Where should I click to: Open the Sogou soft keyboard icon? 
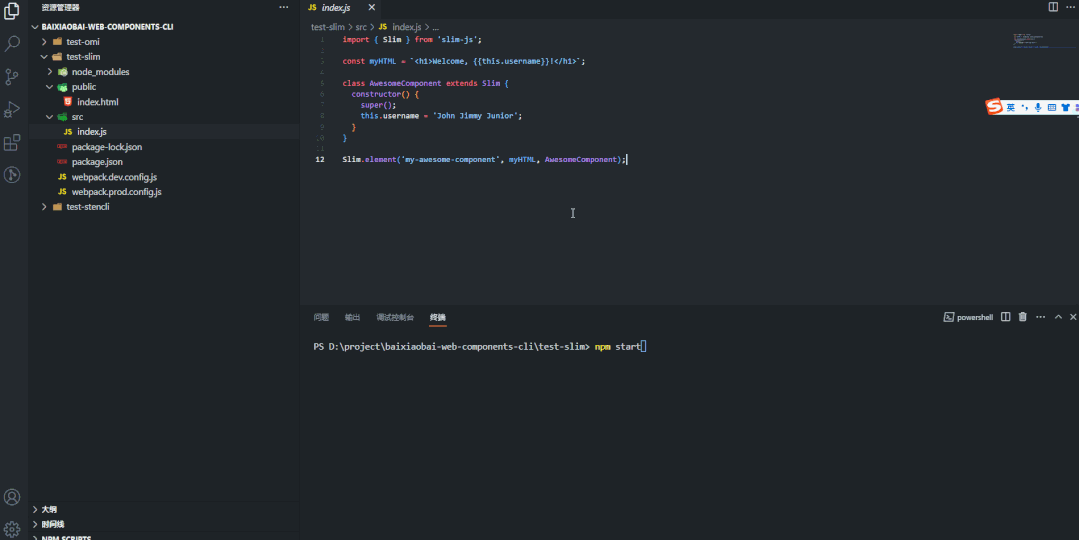tap(1051, 107)
